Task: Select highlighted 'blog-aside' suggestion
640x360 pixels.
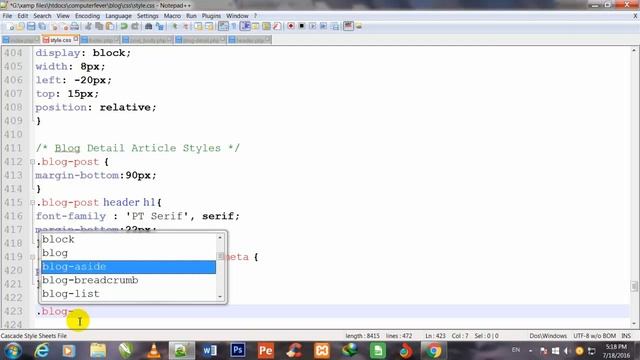Action: (x=128, y=267)
